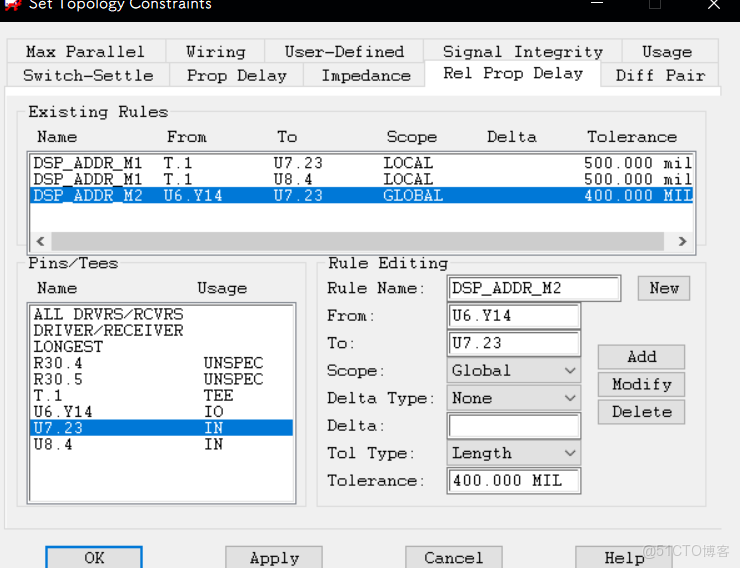Open the Switch-Settle tab
The height and width of the screenshot is (568, 740).
(88, 75)
